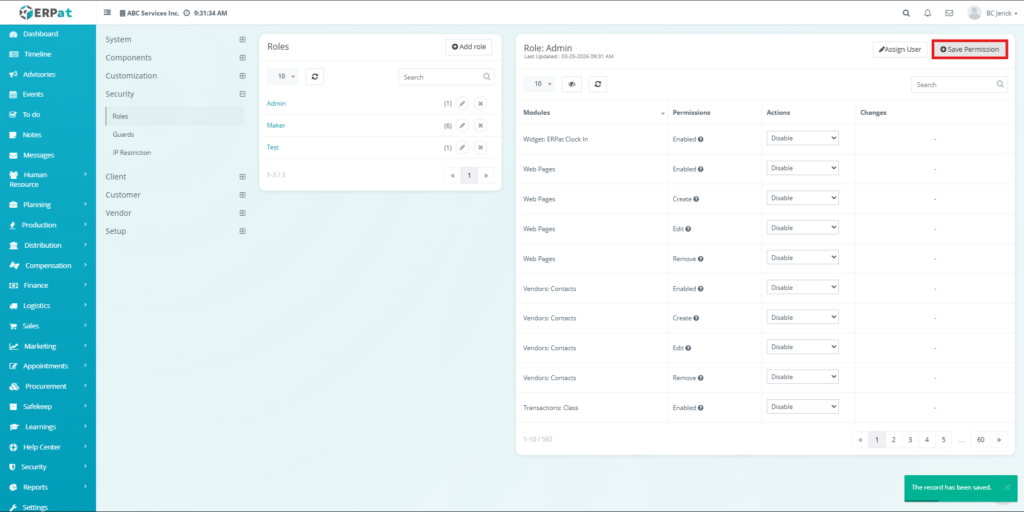The image size is (1024, 512).
Task: Refresh the Roles list
Action: point(314,76)
